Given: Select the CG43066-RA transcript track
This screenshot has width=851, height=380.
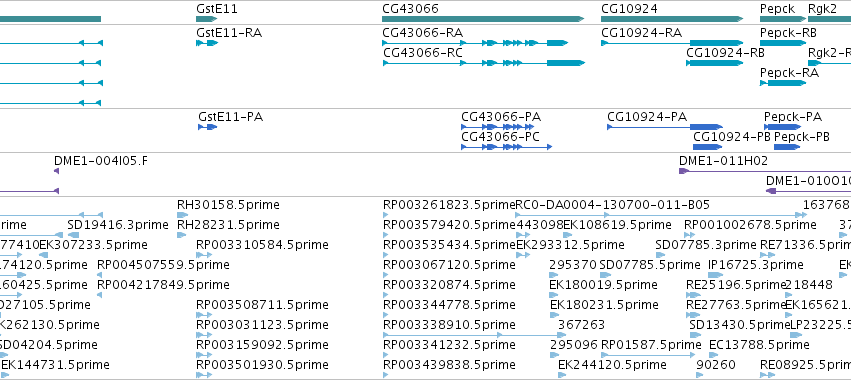Looking at the screenshot, I should 475,43.
